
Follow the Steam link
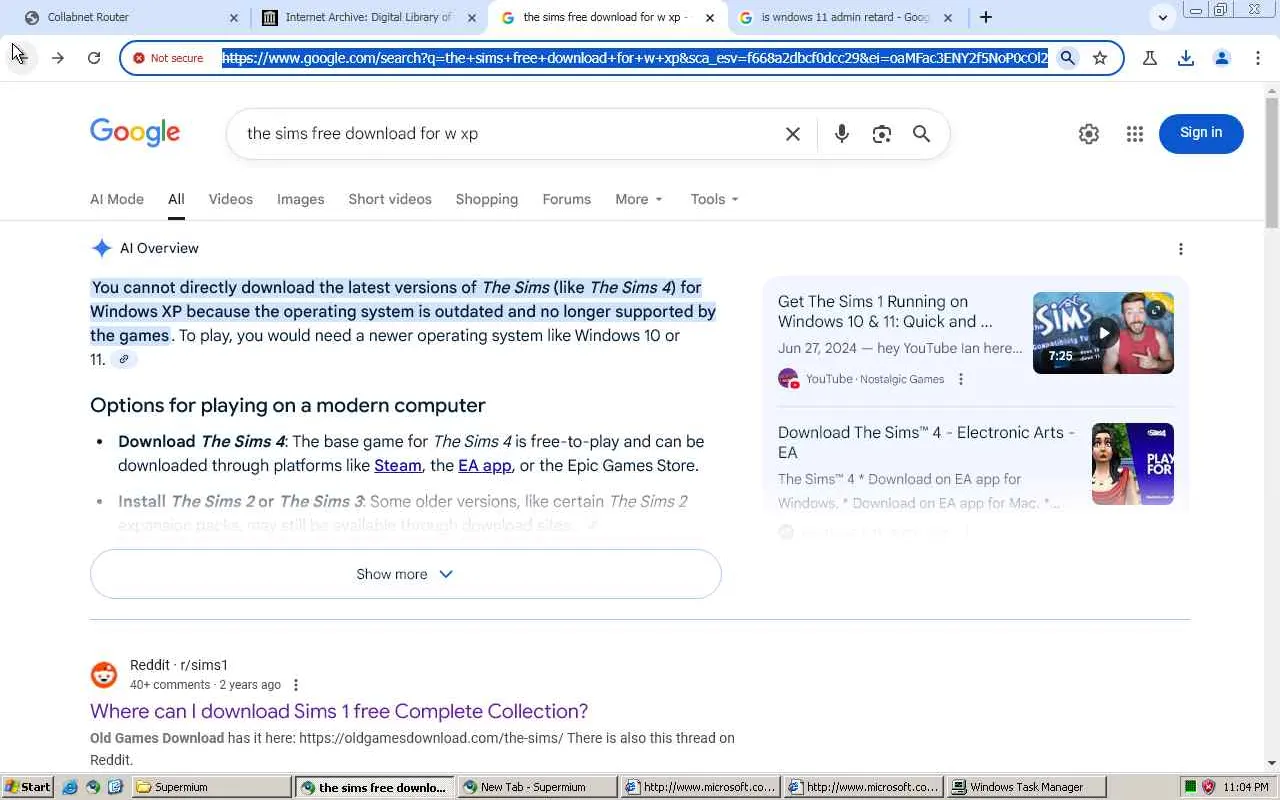click(398, 465)
